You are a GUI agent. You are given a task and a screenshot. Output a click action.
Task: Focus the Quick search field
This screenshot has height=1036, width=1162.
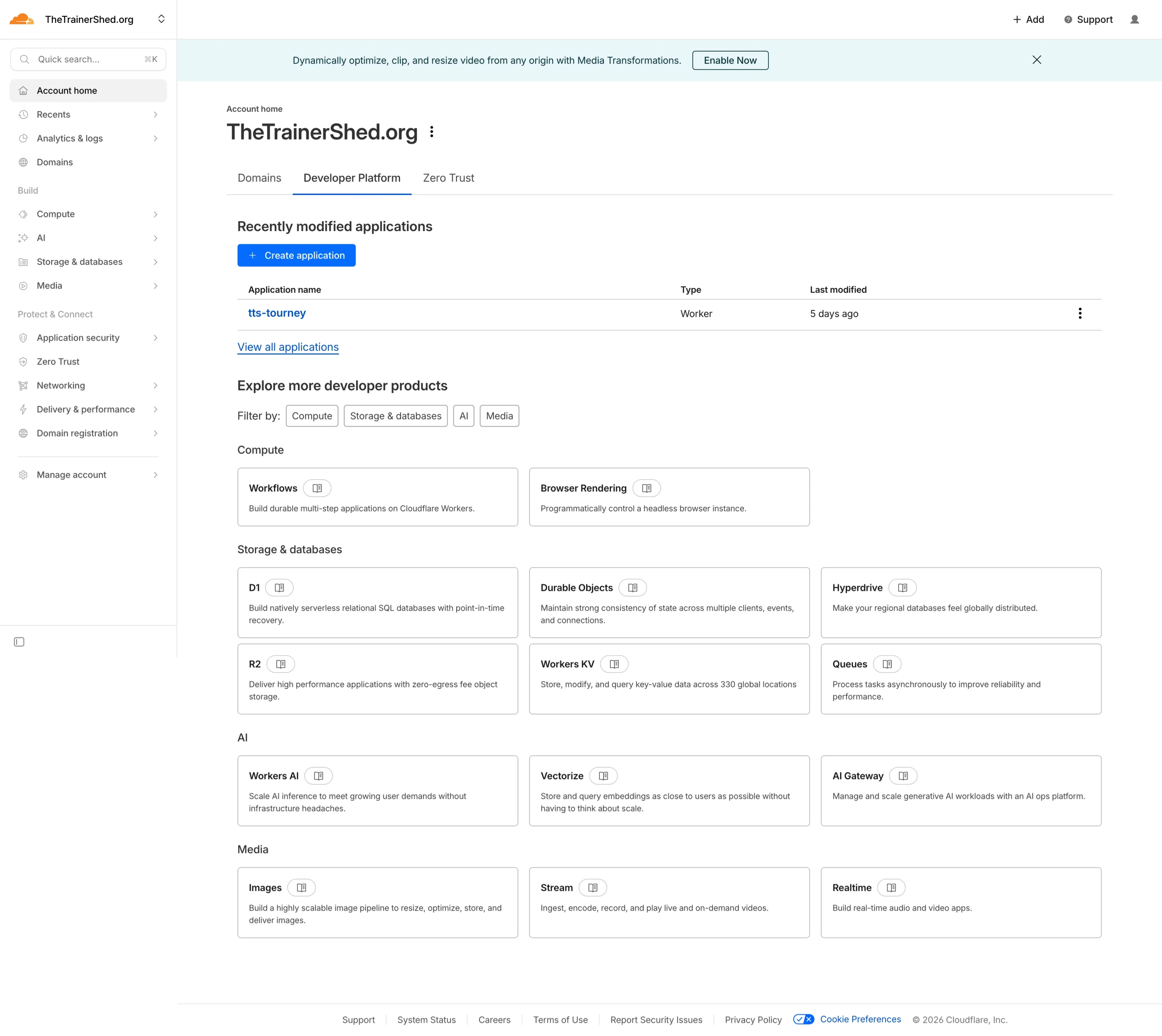pos(88,59)
